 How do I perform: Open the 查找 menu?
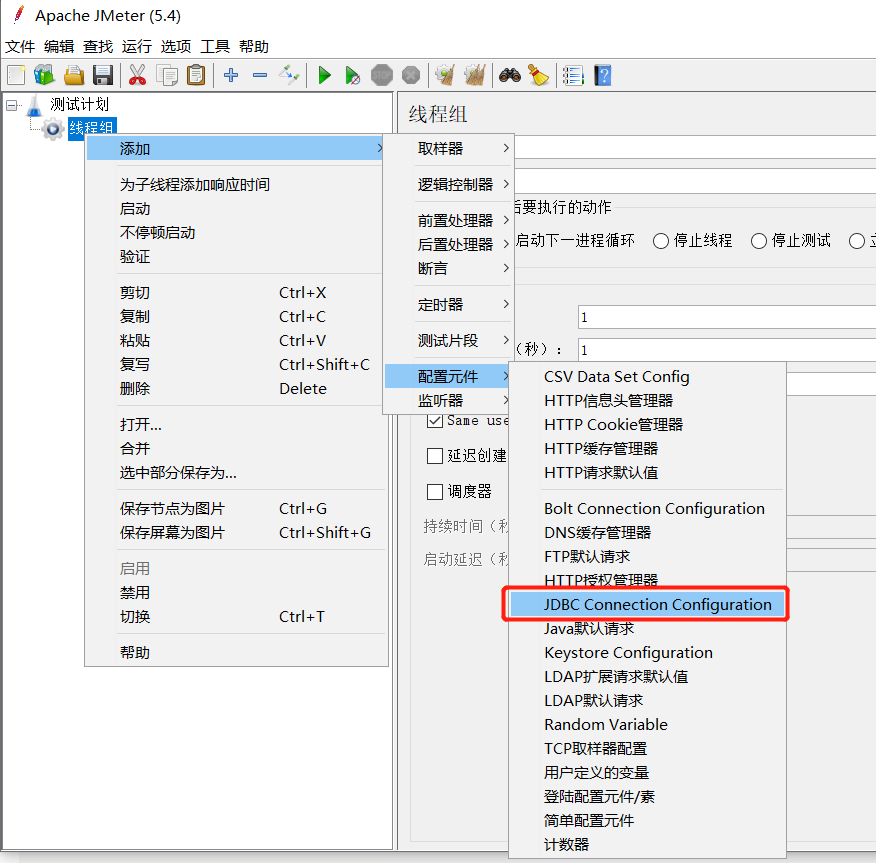98,46
